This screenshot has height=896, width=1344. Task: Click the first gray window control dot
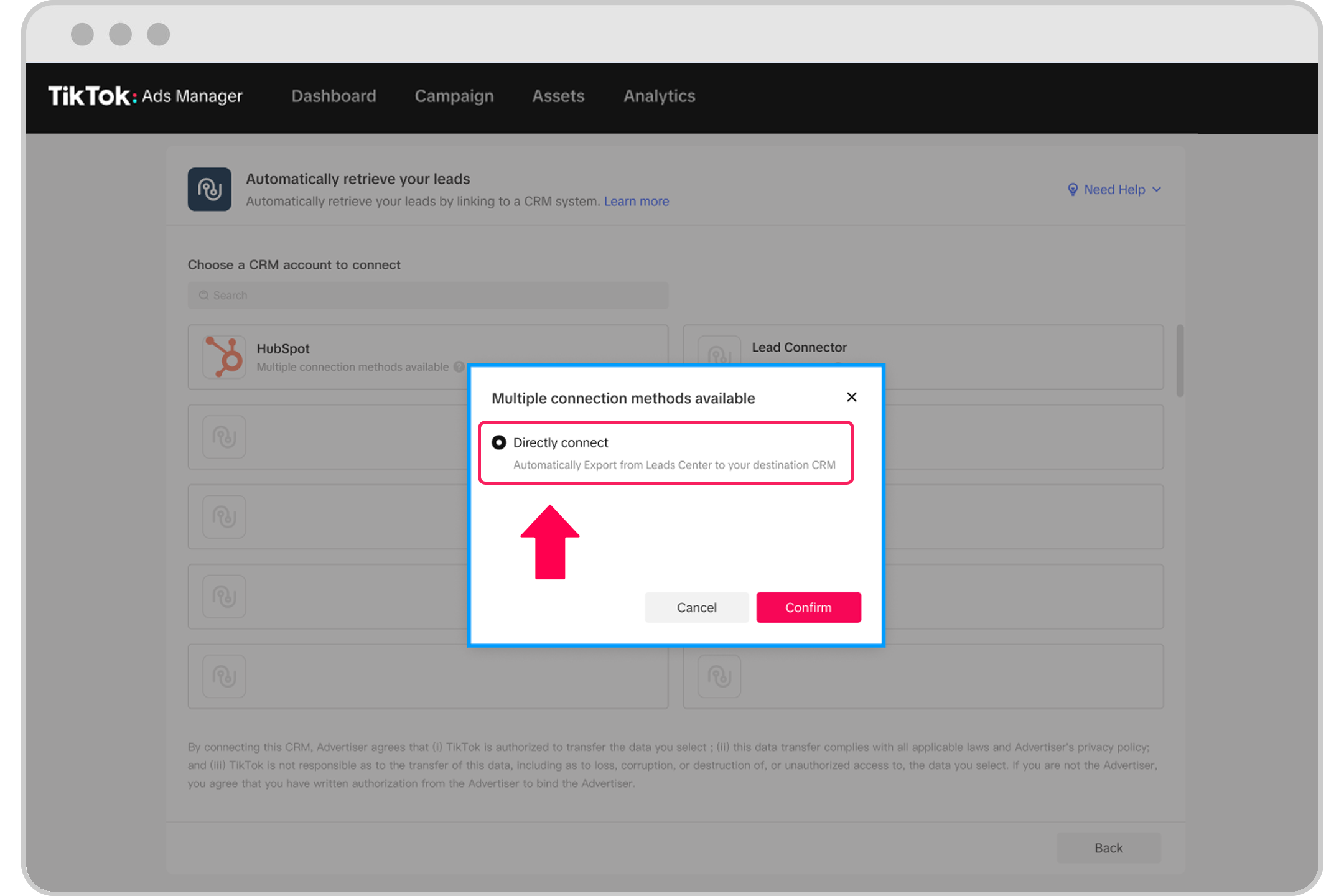pyautogui.click(x=82, y=34)
